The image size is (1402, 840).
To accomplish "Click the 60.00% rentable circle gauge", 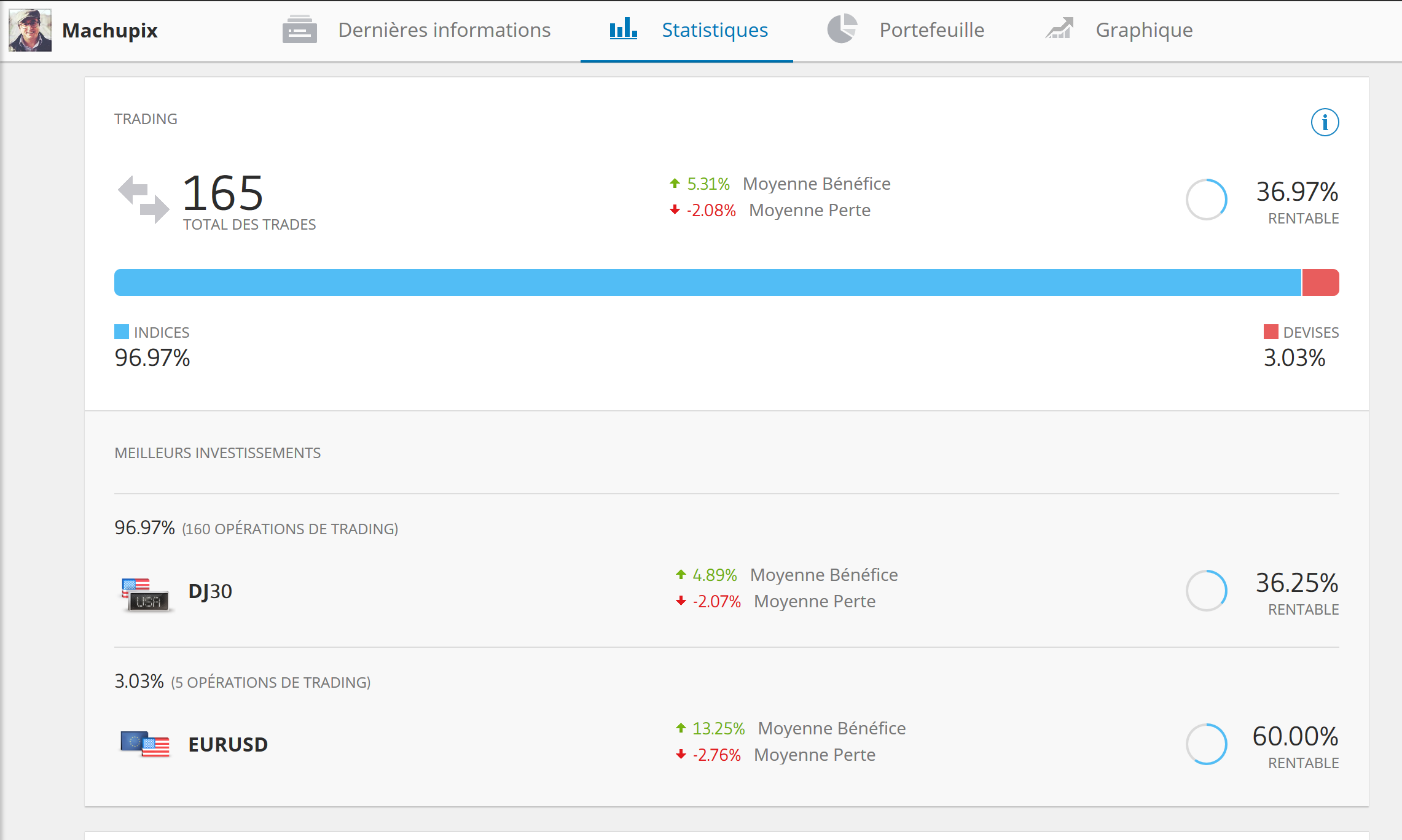I will tap(1206, 744).
